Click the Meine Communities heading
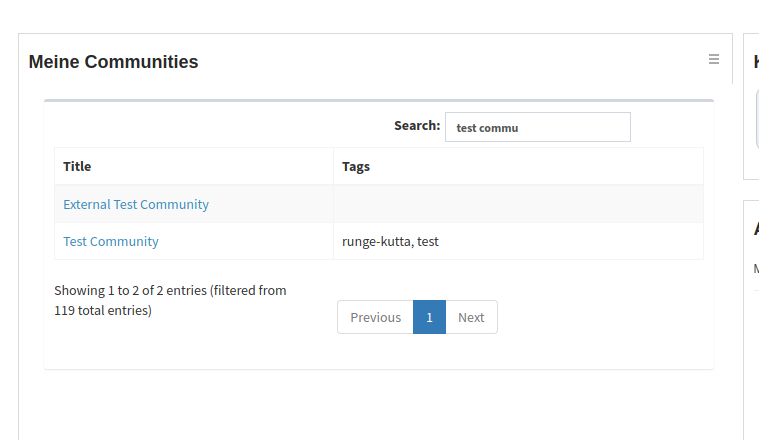The image size is (759, 440). click(113, 62)
